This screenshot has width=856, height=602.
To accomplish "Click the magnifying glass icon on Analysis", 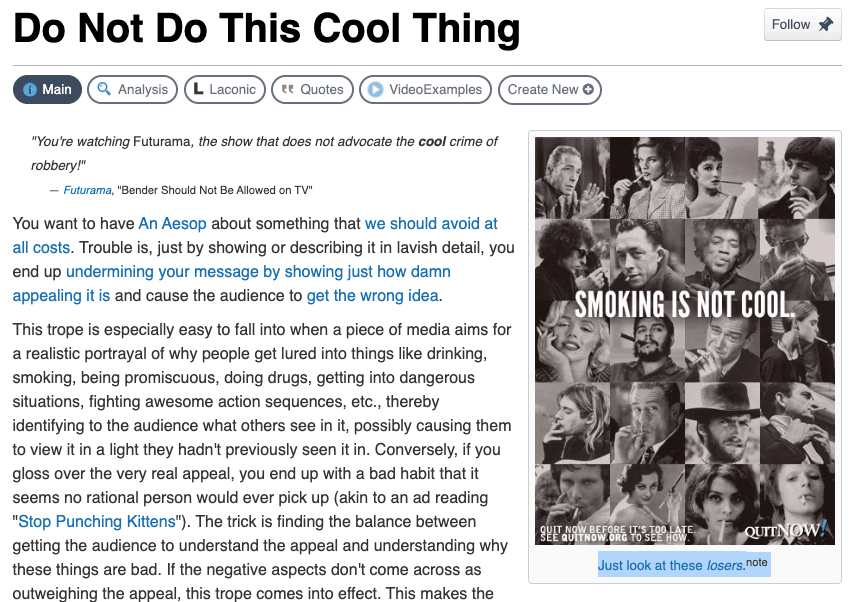I will coord(104,89).
